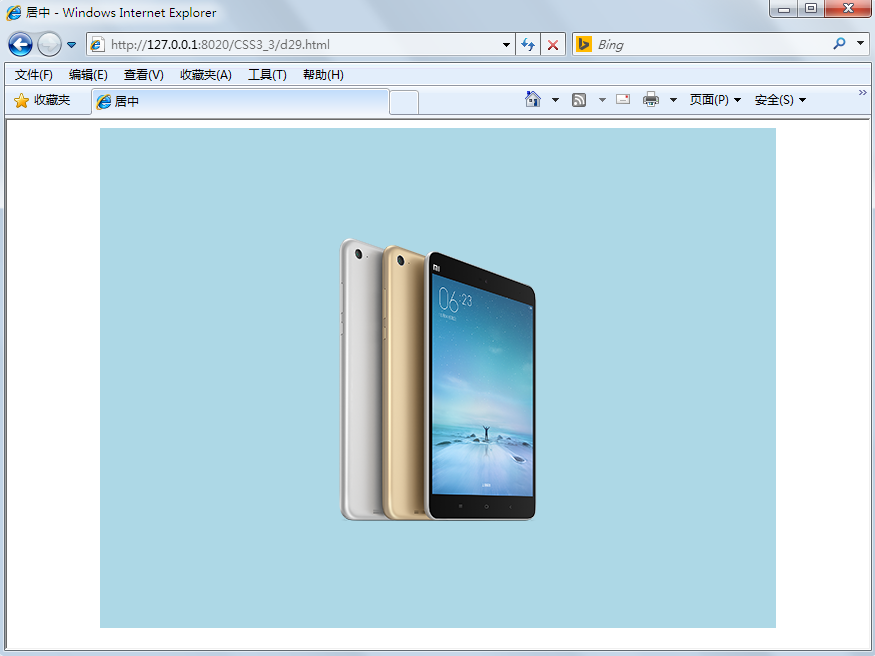Open a new blank tab
This screenshot has width=875, height=656.
[x=404, y=102]
